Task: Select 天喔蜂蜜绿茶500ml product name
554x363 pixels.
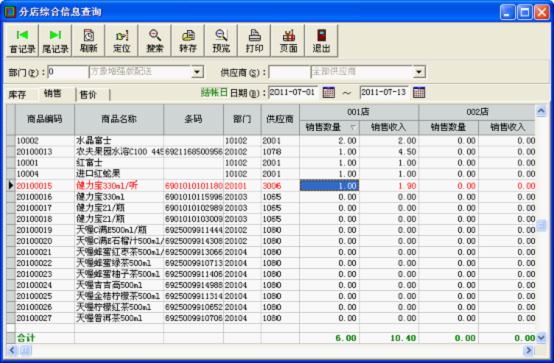Action: point(114,263)
